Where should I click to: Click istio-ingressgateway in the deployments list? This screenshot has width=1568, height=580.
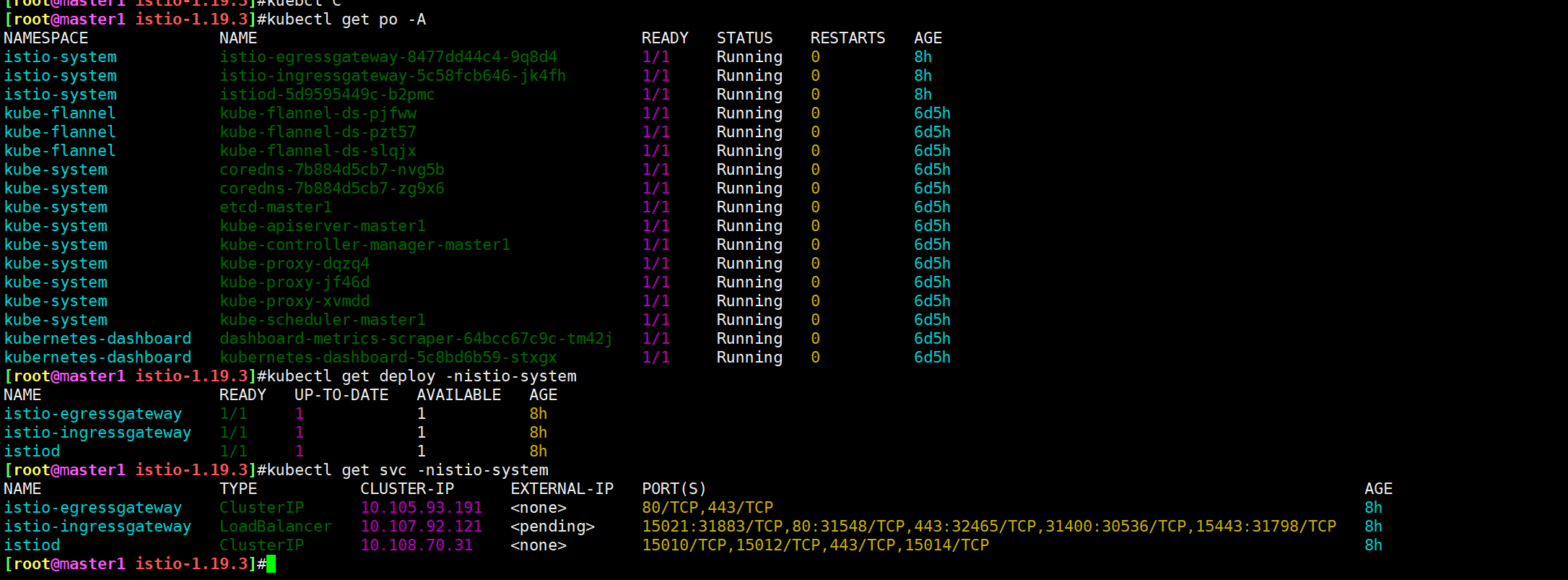click(97, 433)
